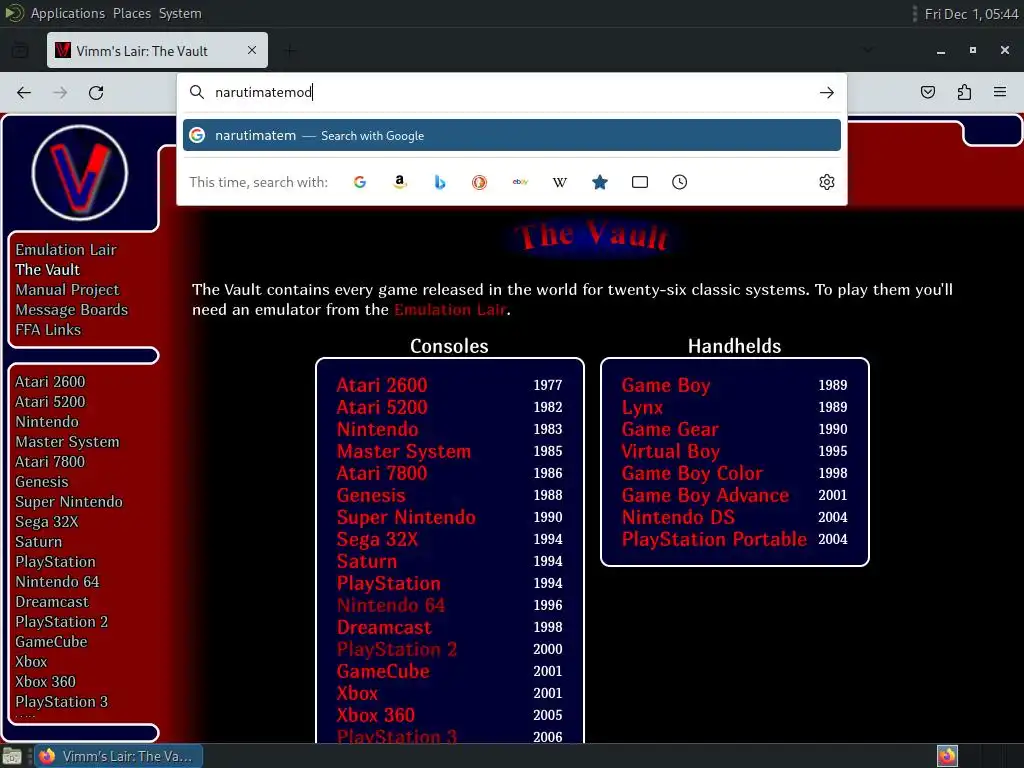The image size is (1024, 768).
Task: Open the Places menu
Action: coord(132,13)
